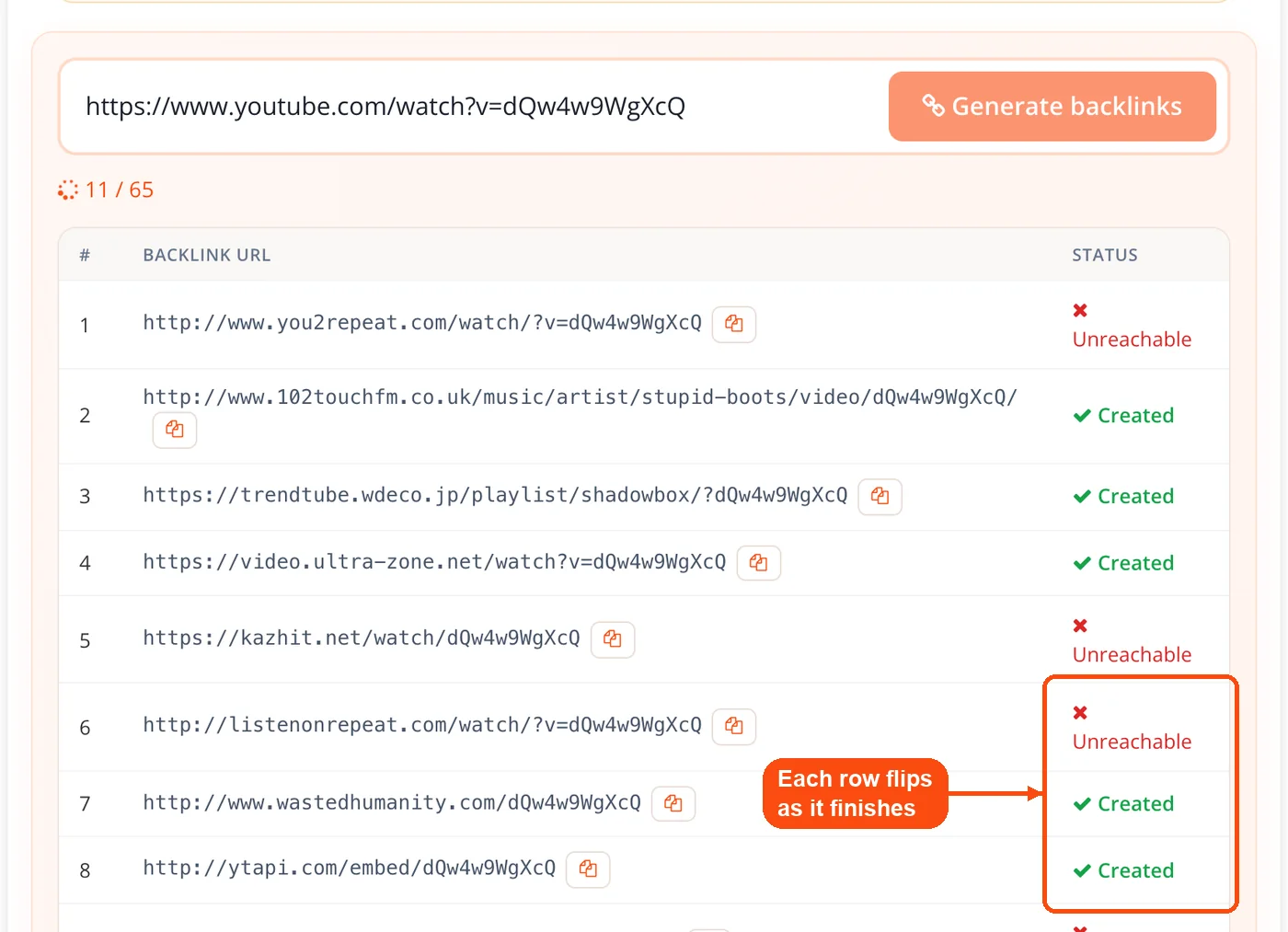Select the kazhit.net URL text
The image size is (1288, 932).
point(362,638)
